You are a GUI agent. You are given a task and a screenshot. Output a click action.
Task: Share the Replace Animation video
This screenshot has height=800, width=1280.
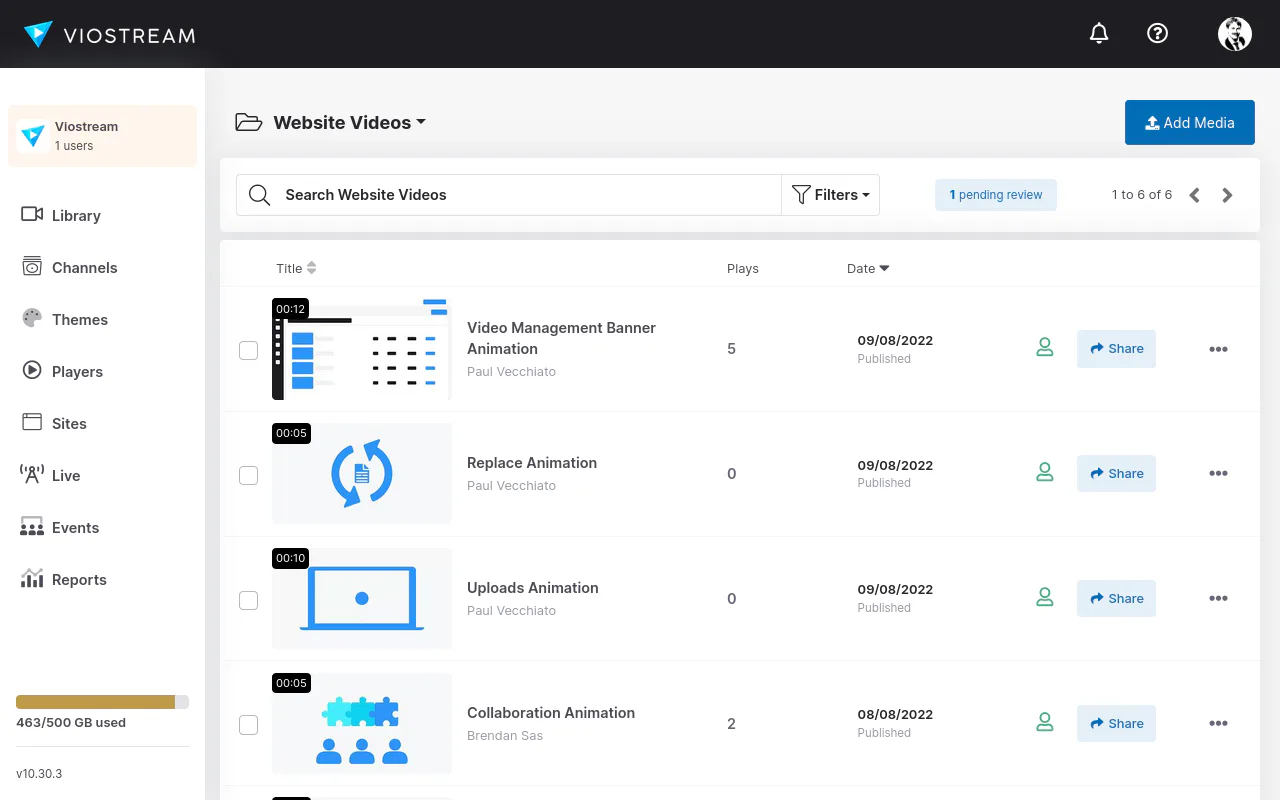pos(1116,474)
